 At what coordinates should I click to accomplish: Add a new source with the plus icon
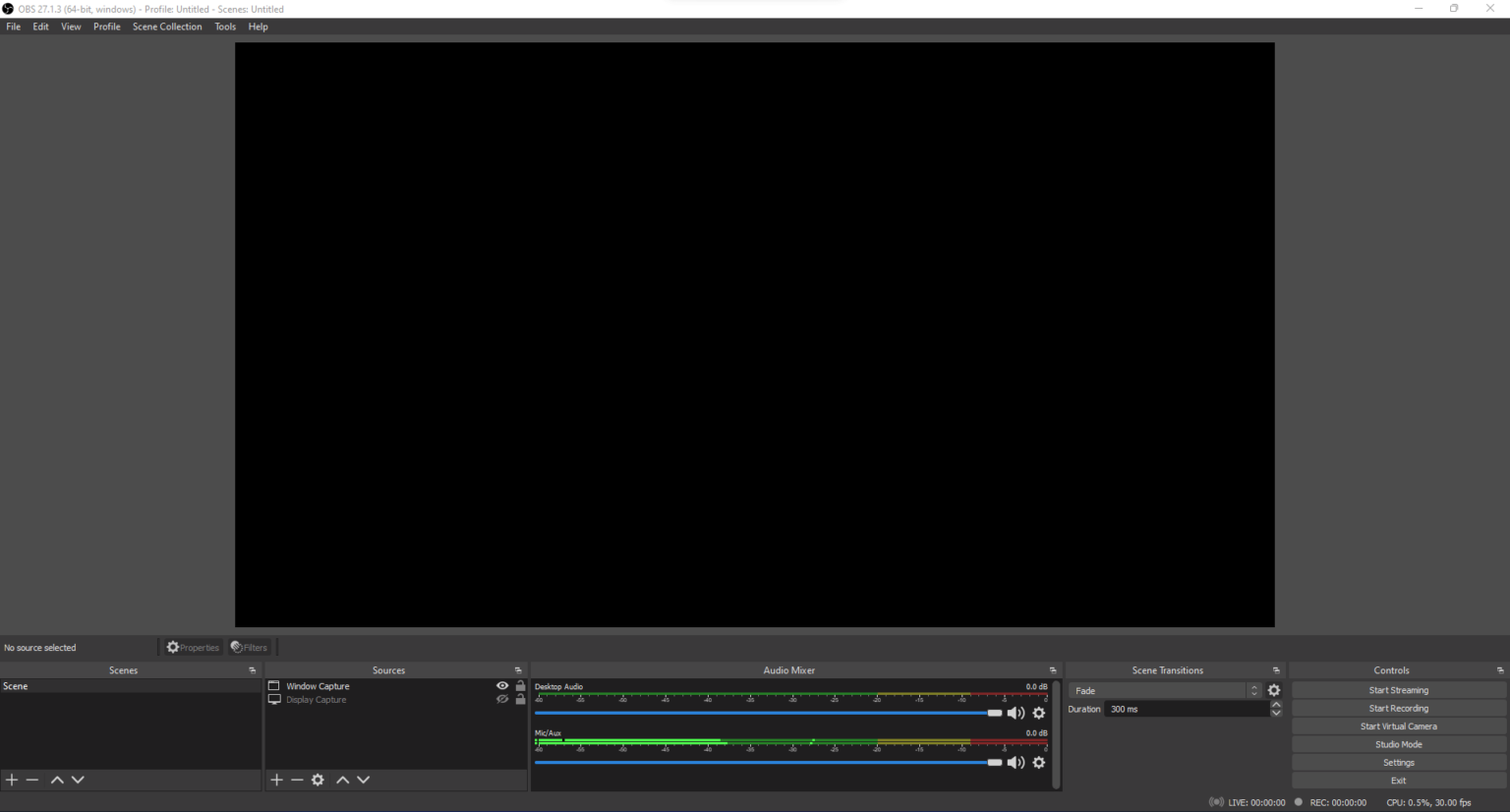point(276,780)
